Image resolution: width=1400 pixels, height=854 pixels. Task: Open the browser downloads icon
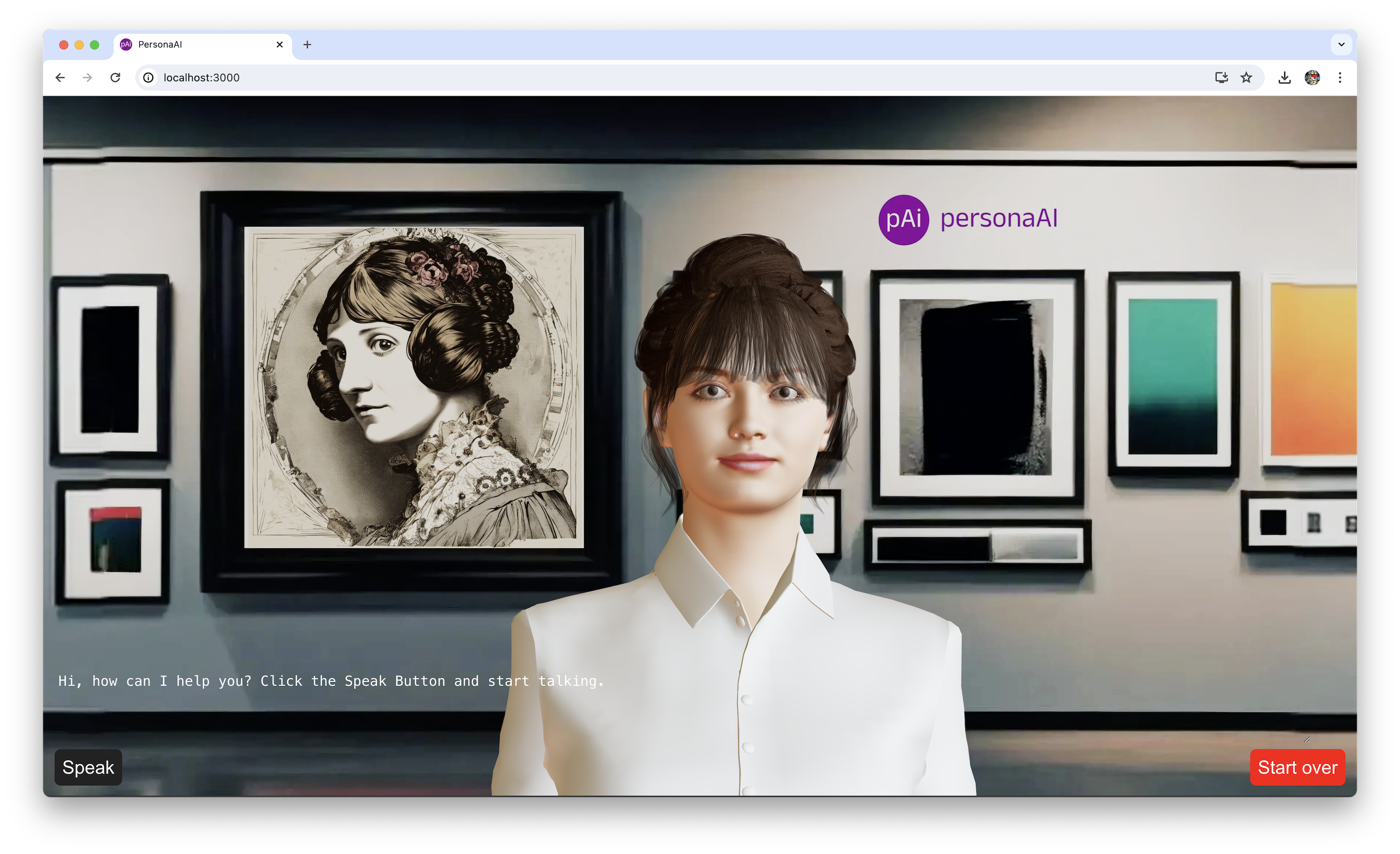[1284, 77]
